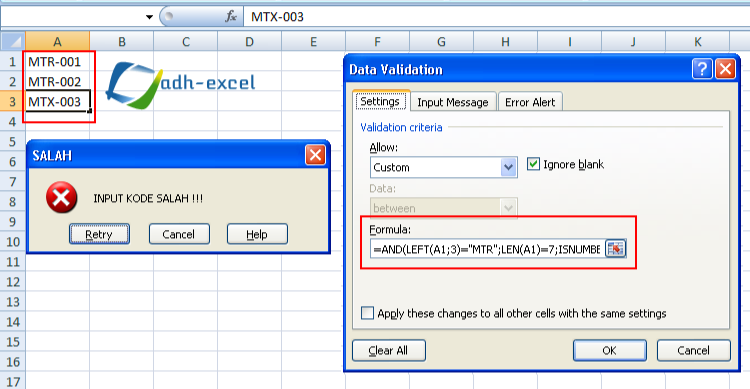Select column F header
The image size is (750, 389).
(377, 42)
